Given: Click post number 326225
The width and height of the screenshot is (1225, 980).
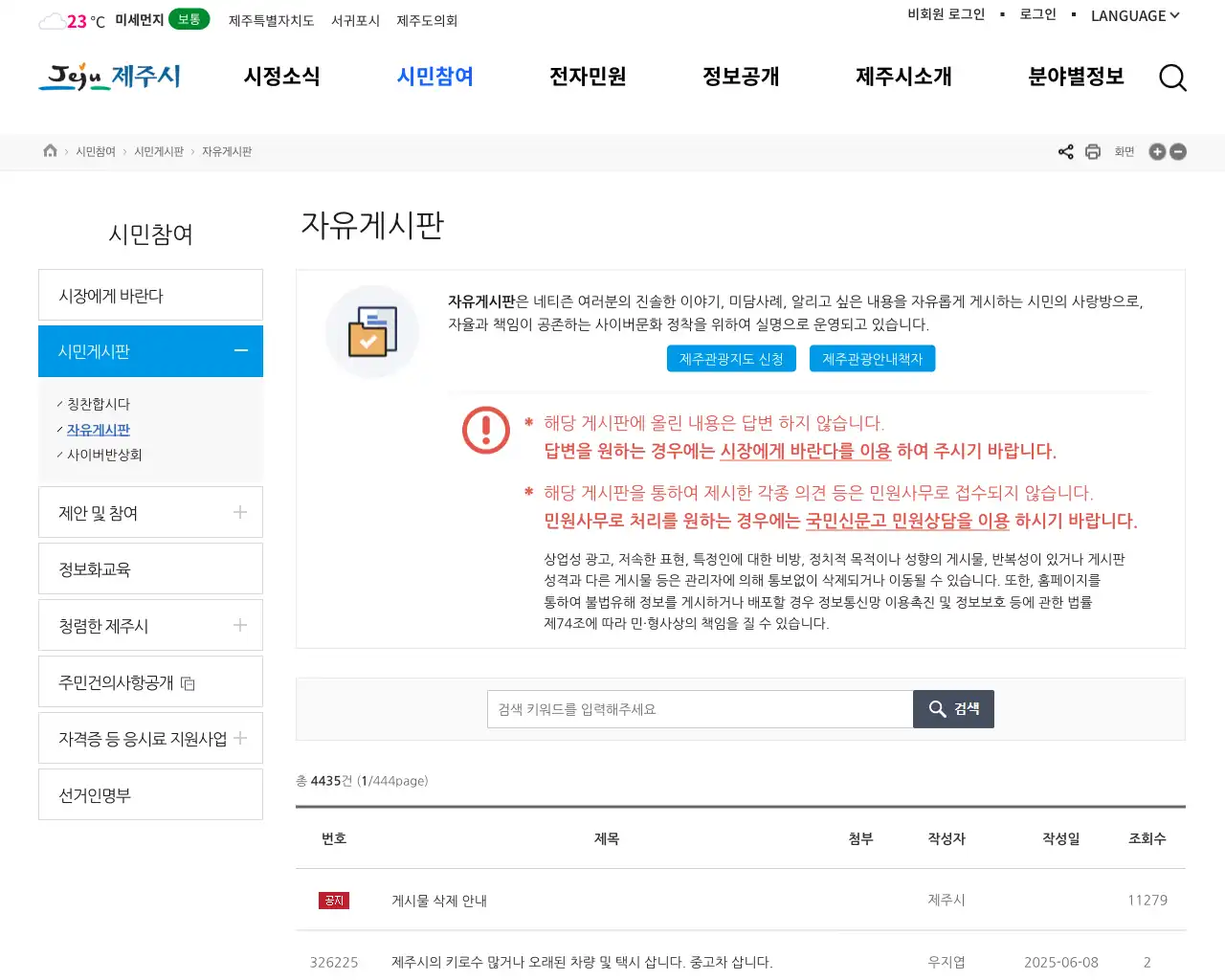Looking at the screenshot, I should [334, 962].
